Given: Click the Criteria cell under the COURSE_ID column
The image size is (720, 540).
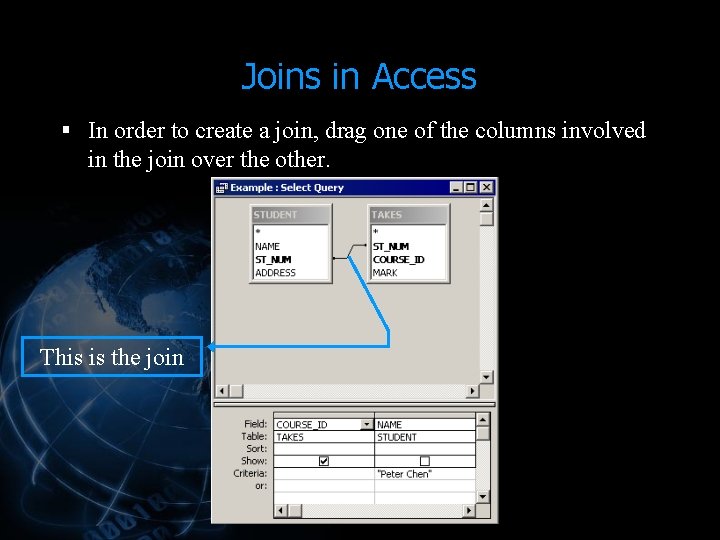Looking at the screenshot, I should coord(324,473).
